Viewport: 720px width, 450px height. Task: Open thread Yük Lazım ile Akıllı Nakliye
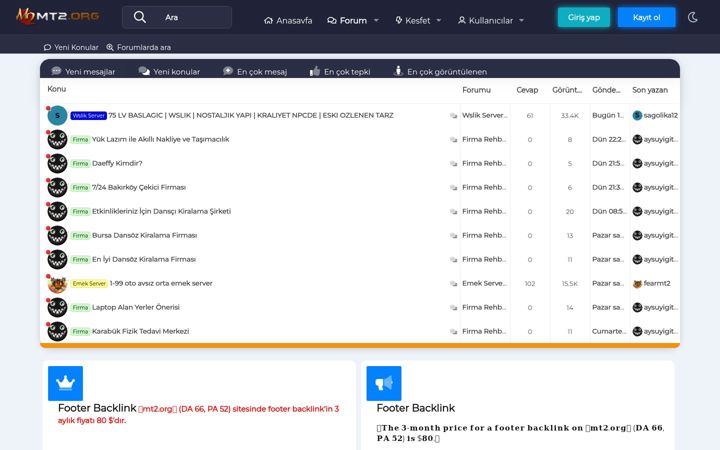click(161, 139)
